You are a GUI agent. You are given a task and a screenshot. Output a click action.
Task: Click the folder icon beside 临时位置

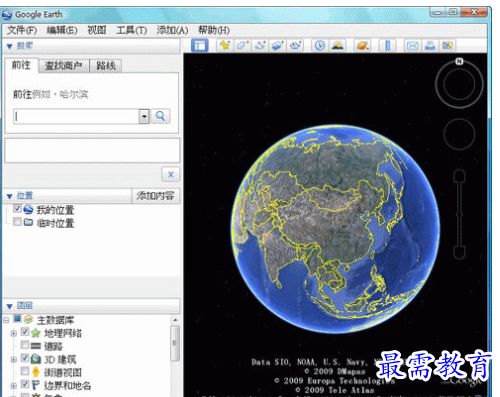click(x=28, y=222)
